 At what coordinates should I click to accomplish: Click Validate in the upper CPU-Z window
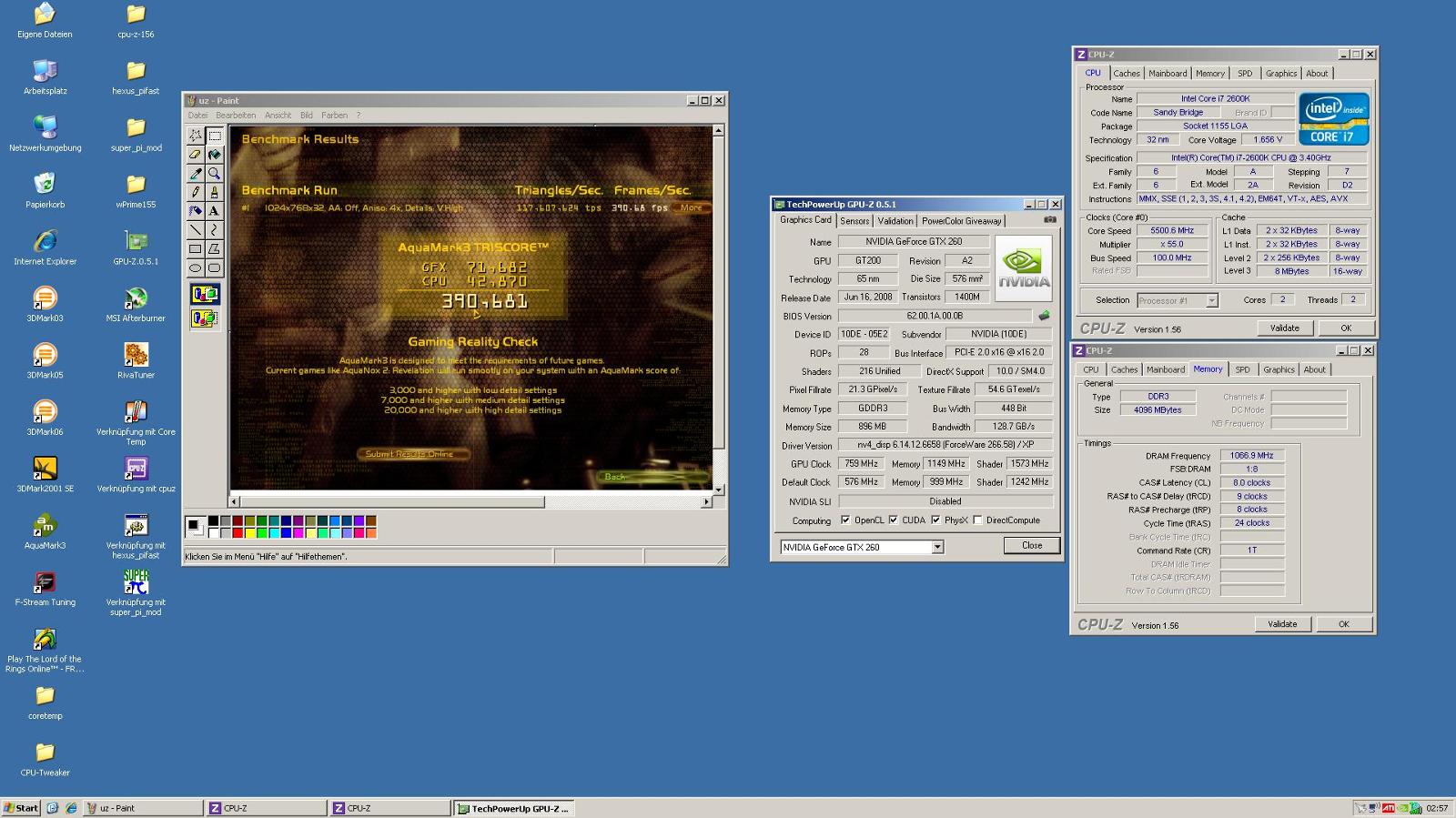pyautogui.click(x=1284, y=328)
